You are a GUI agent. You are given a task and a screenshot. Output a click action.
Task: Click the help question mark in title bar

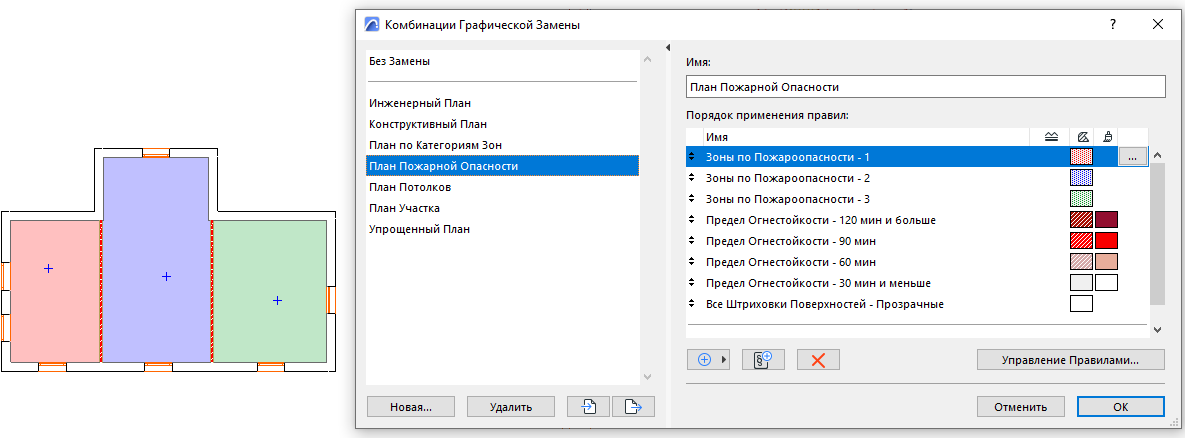[1112, 24]
